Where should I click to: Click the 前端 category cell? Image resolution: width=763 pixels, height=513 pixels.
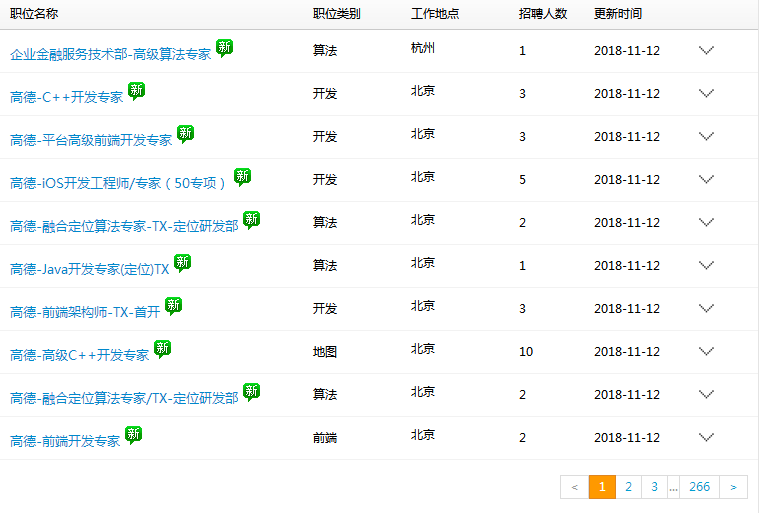click(325, 438)
